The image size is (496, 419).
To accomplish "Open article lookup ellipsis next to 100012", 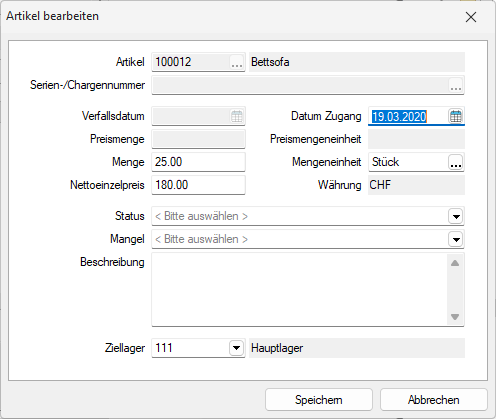I will click(237, 62).
